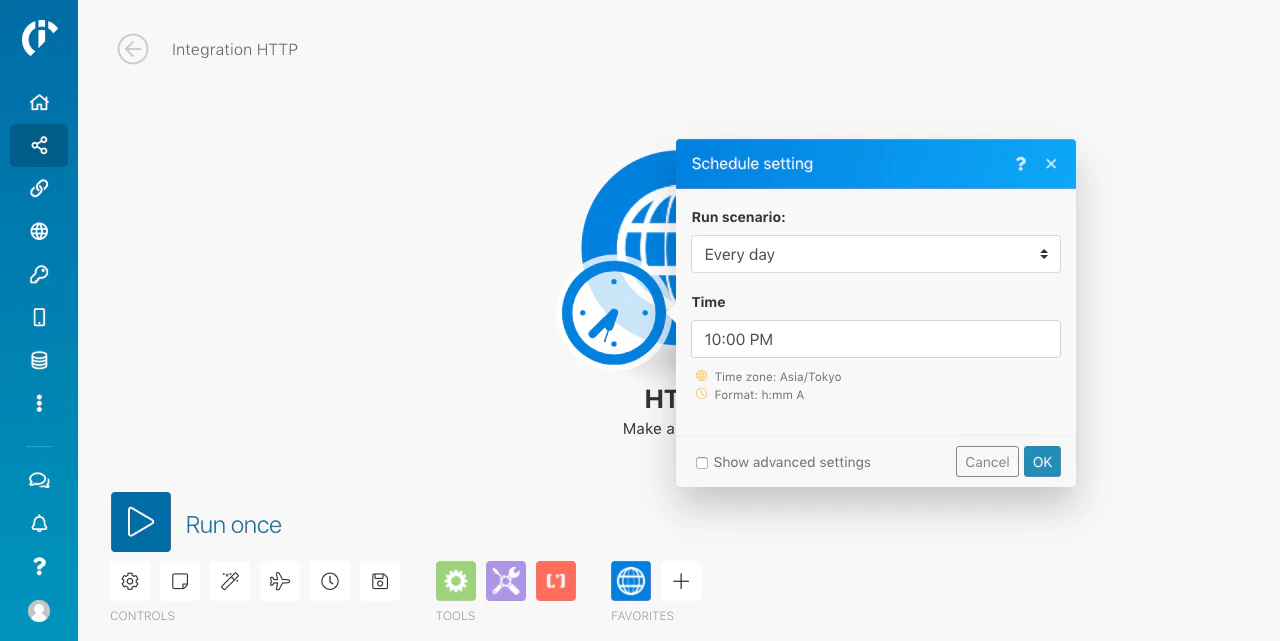Click the Integromat logo in the sidebar
The width and height of the screenshot is (1280, 641).
pyautogui.click(x=39, y=38)
